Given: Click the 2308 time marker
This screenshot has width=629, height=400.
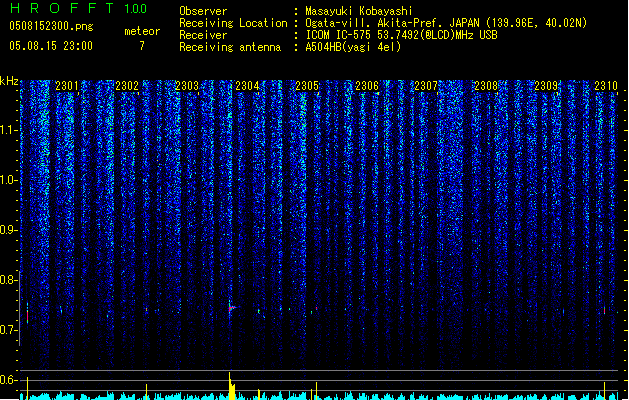Looking at the screenshot, I should 486,86.
